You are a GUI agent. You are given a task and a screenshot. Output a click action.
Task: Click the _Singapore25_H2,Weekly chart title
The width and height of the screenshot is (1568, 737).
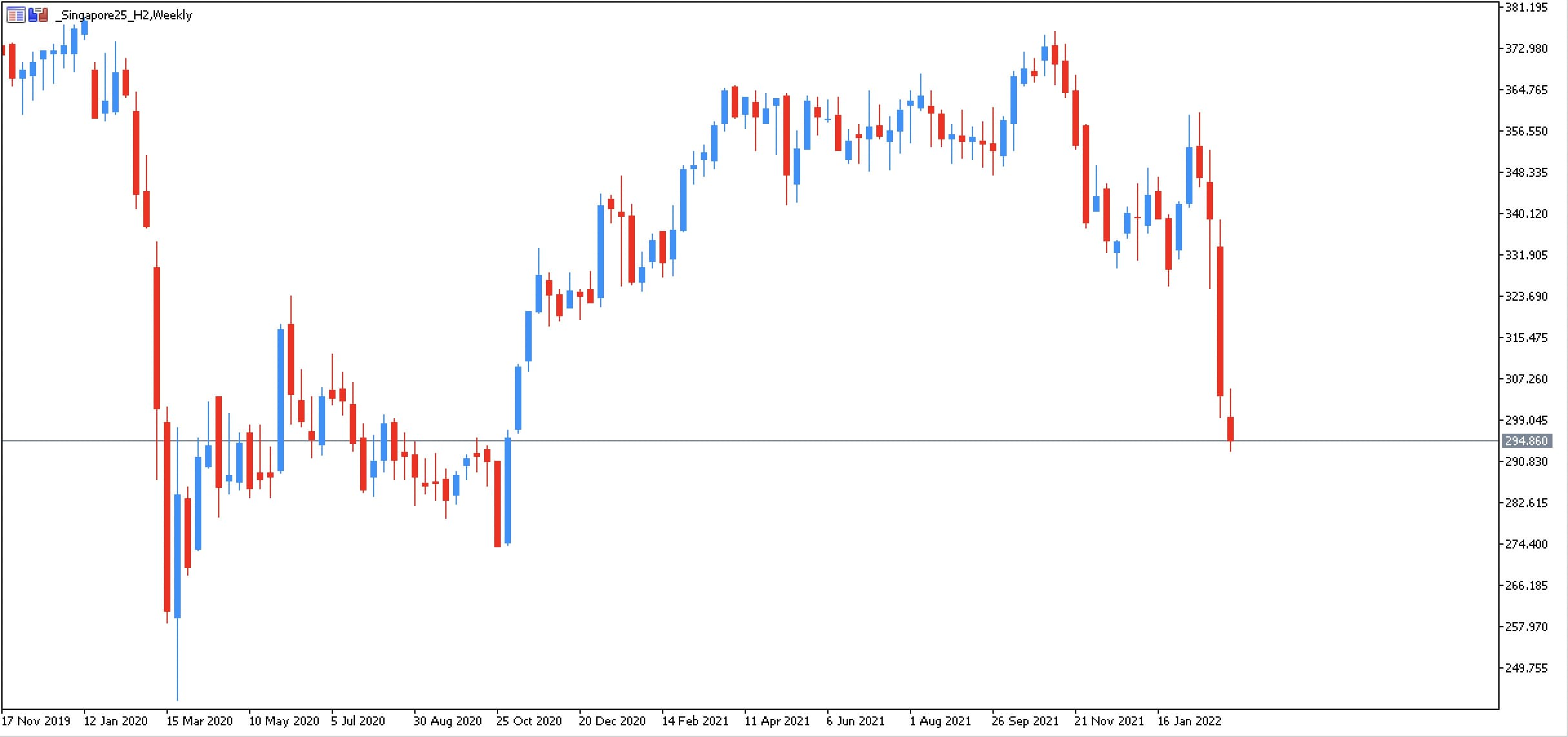(x=124, y=15)
